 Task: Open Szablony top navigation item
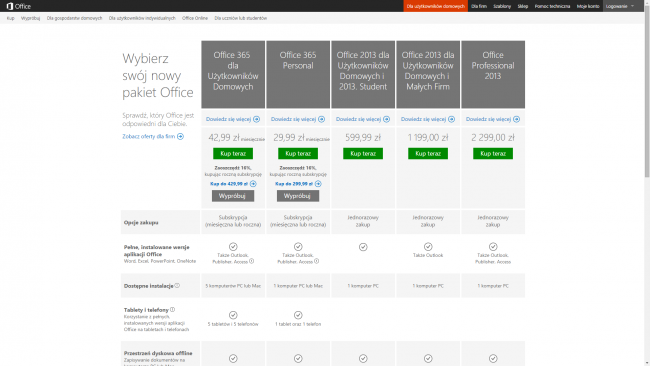502,6
